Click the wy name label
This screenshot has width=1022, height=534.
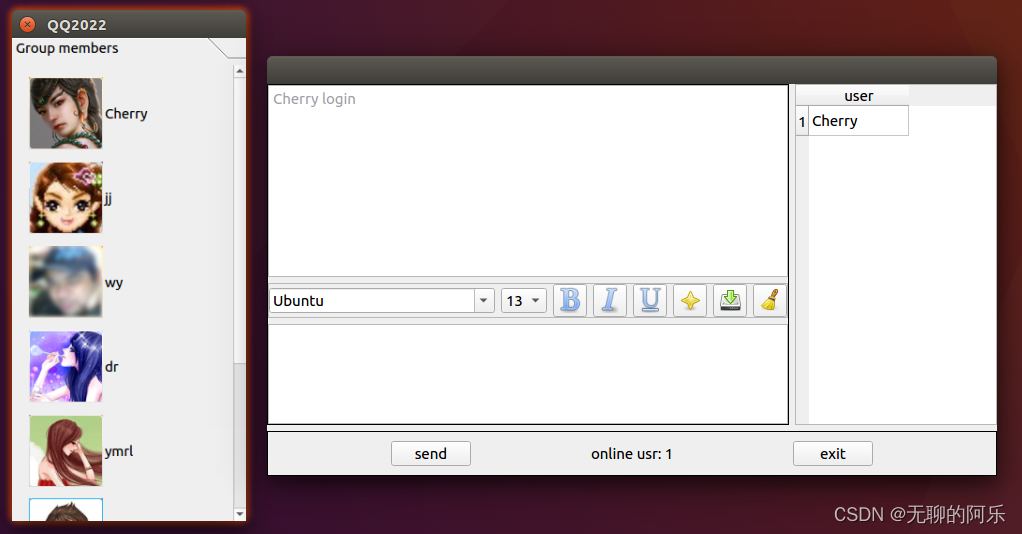coord(114,283)
